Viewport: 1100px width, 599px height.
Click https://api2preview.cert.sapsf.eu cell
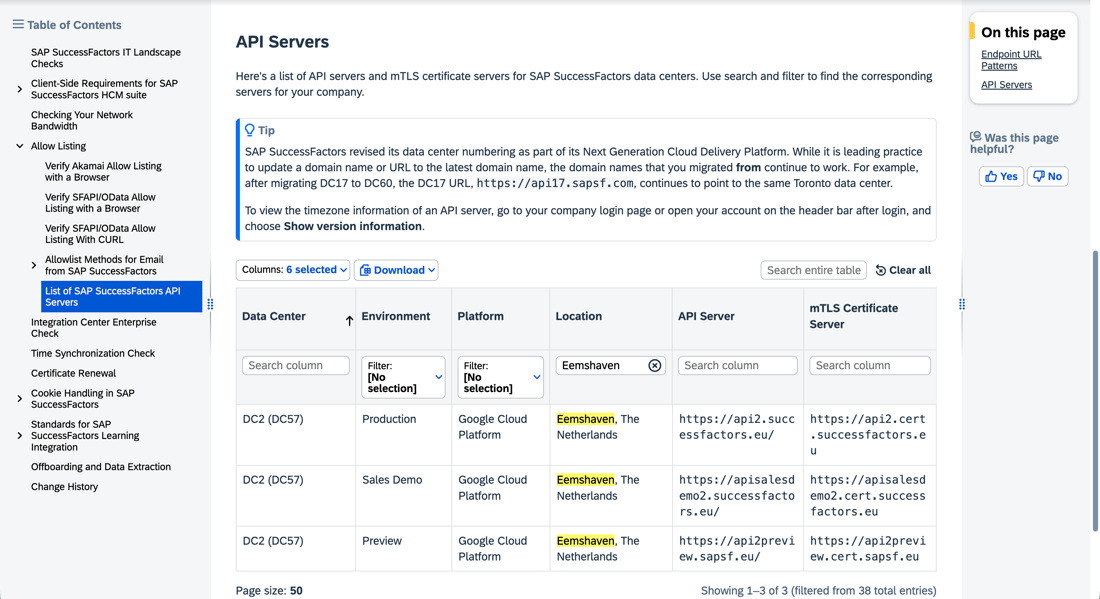[x=868, y=548]
